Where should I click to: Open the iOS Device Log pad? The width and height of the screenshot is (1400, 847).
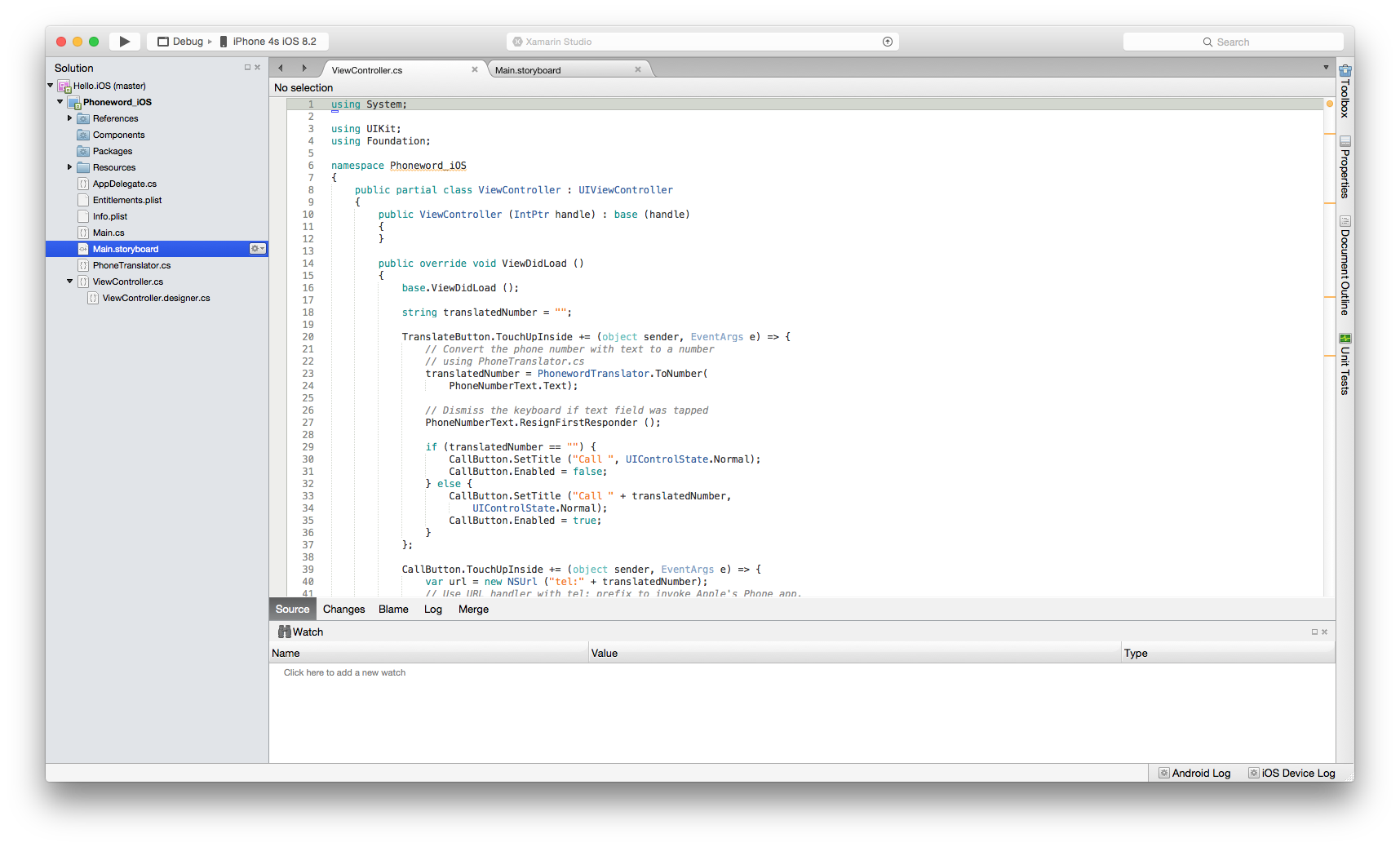click(x=1291, y=773)
